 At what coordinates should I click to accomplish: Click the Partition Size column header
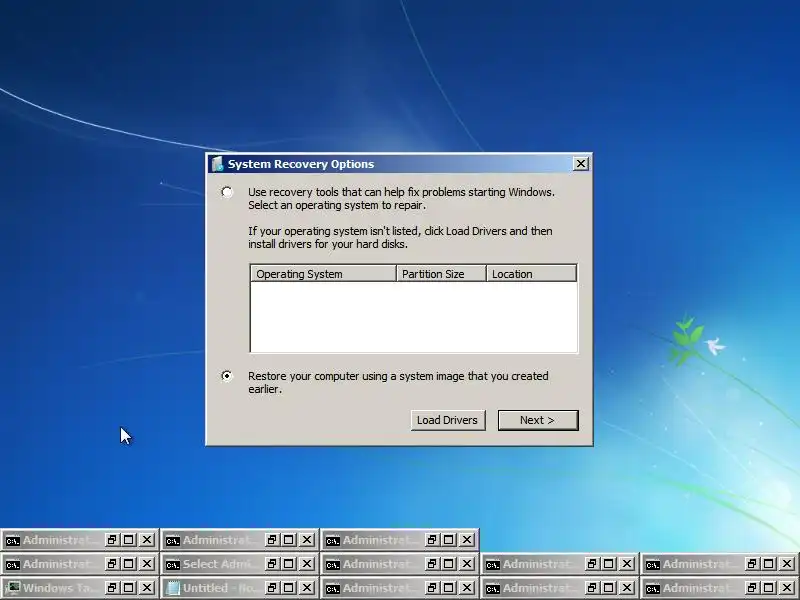pyautogui.click(x=441, y=274)
